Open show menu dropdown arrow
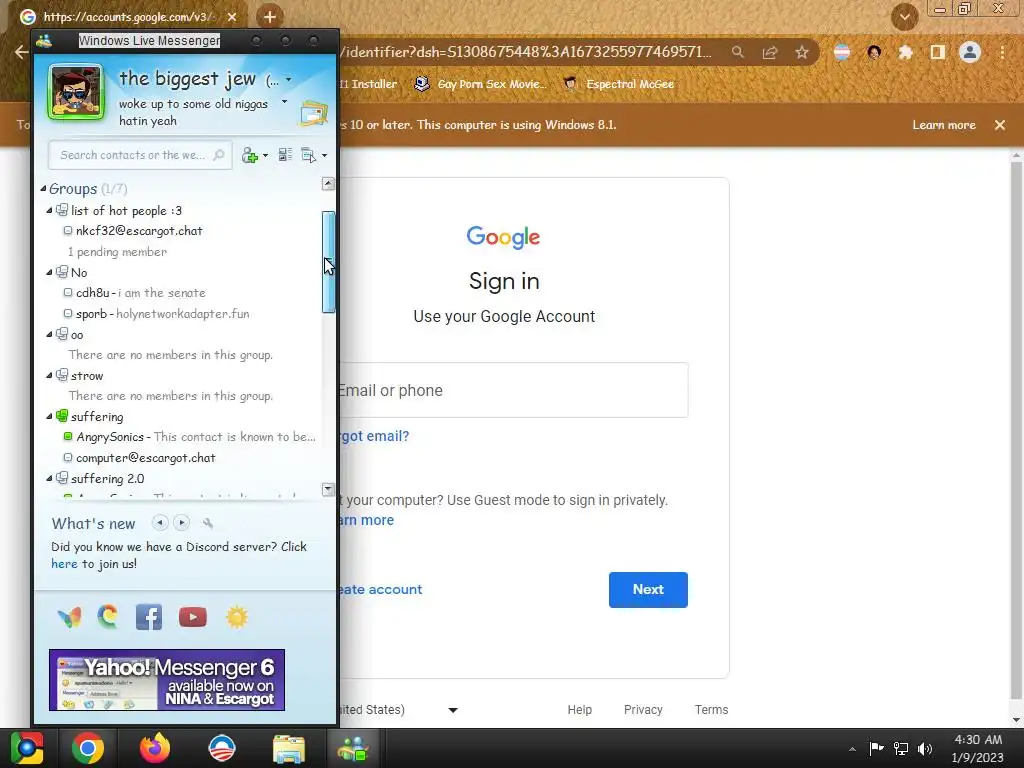Image resolution: width=1024 pixels, height=768 pixels. coord(325,155)
